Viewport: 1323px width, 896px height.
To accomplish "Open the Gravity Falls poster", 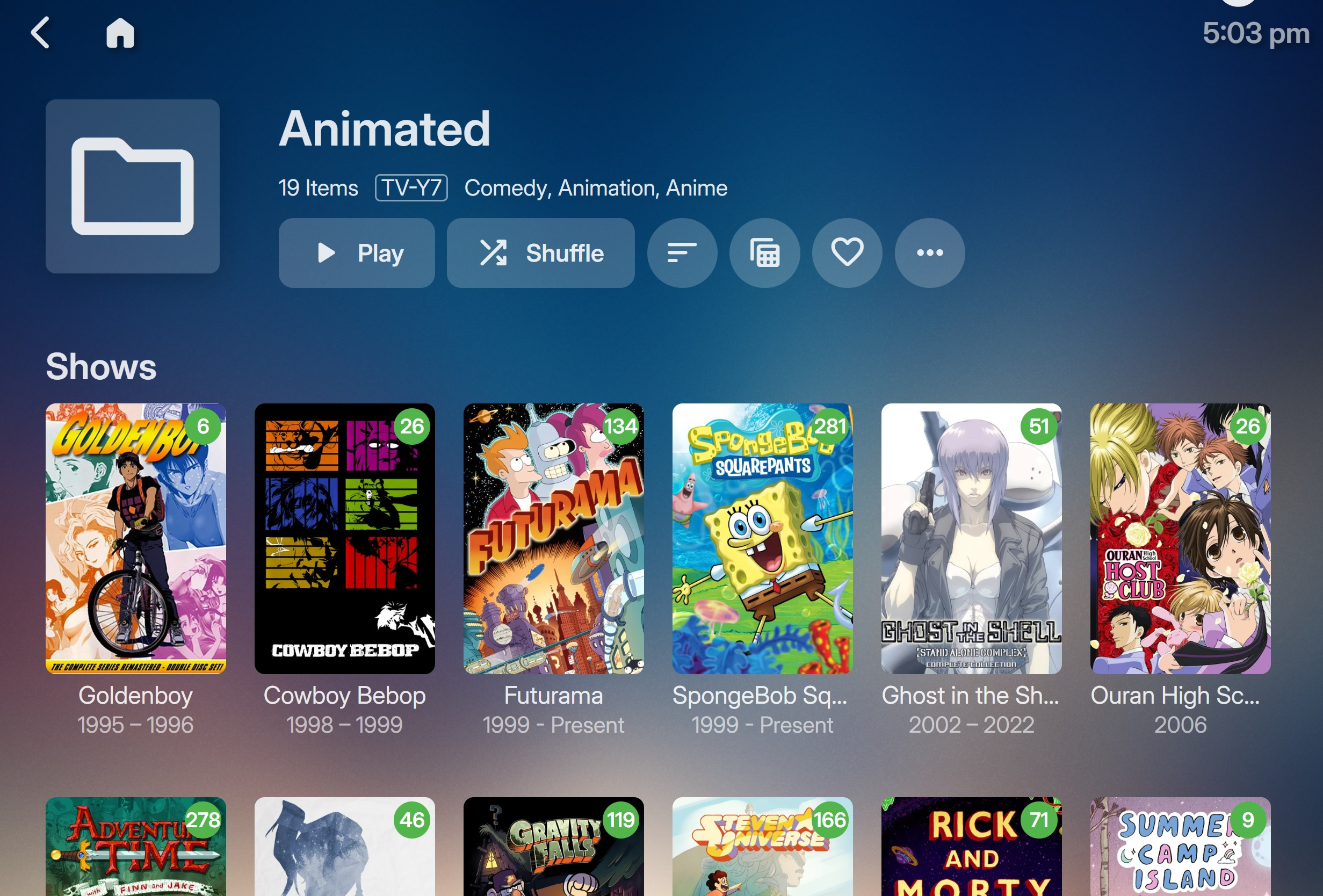I will click(x=553, y=847).
